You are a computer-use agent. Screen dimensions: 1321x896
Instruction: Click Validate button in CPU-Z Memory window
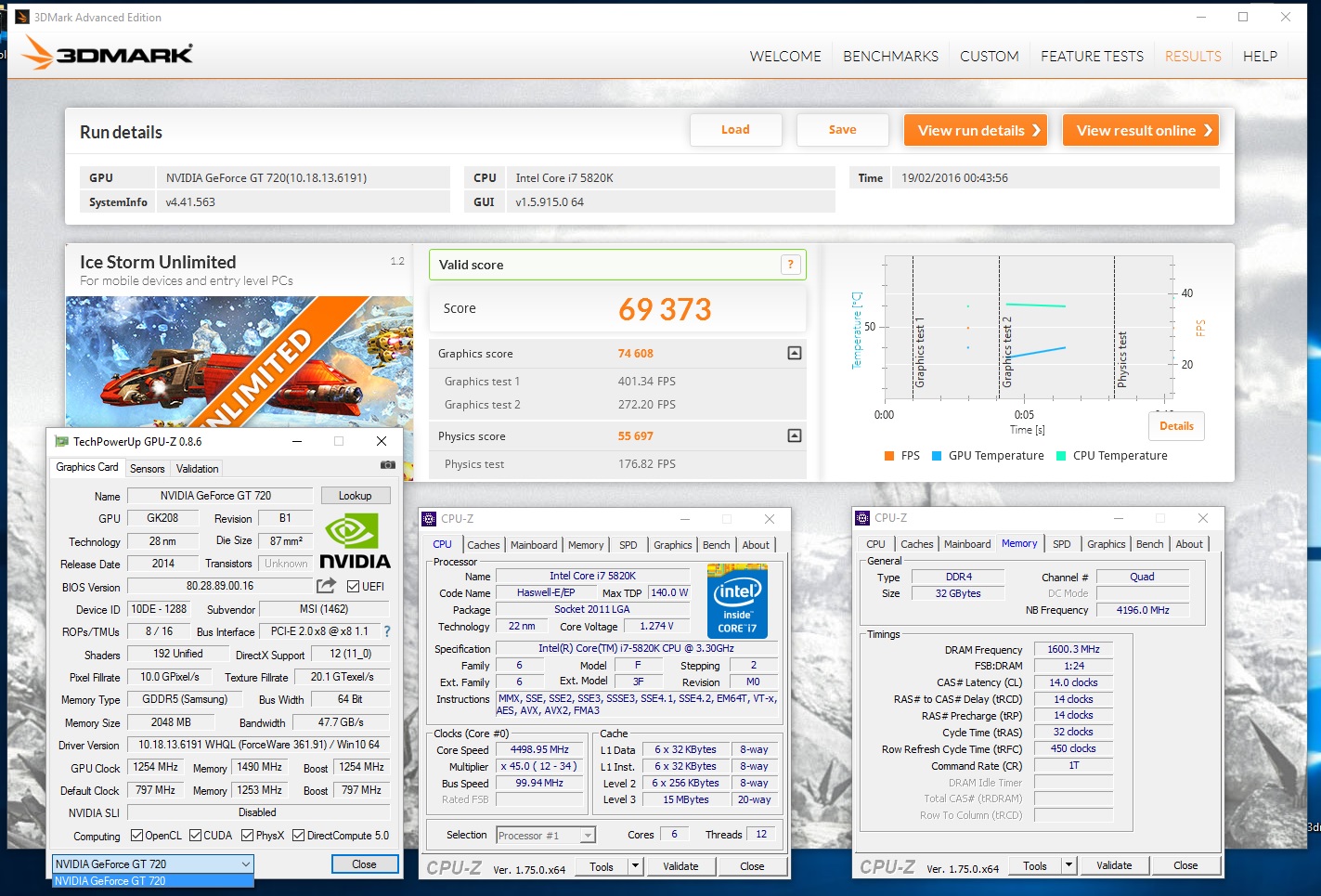click(1114, 865)
